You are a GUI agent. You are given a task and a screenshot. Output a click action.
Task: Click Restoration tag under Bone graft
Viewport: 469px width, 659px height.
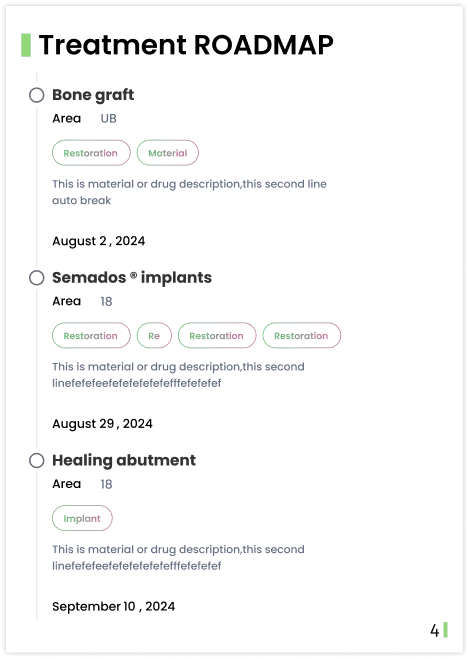(x=91, y=153)
